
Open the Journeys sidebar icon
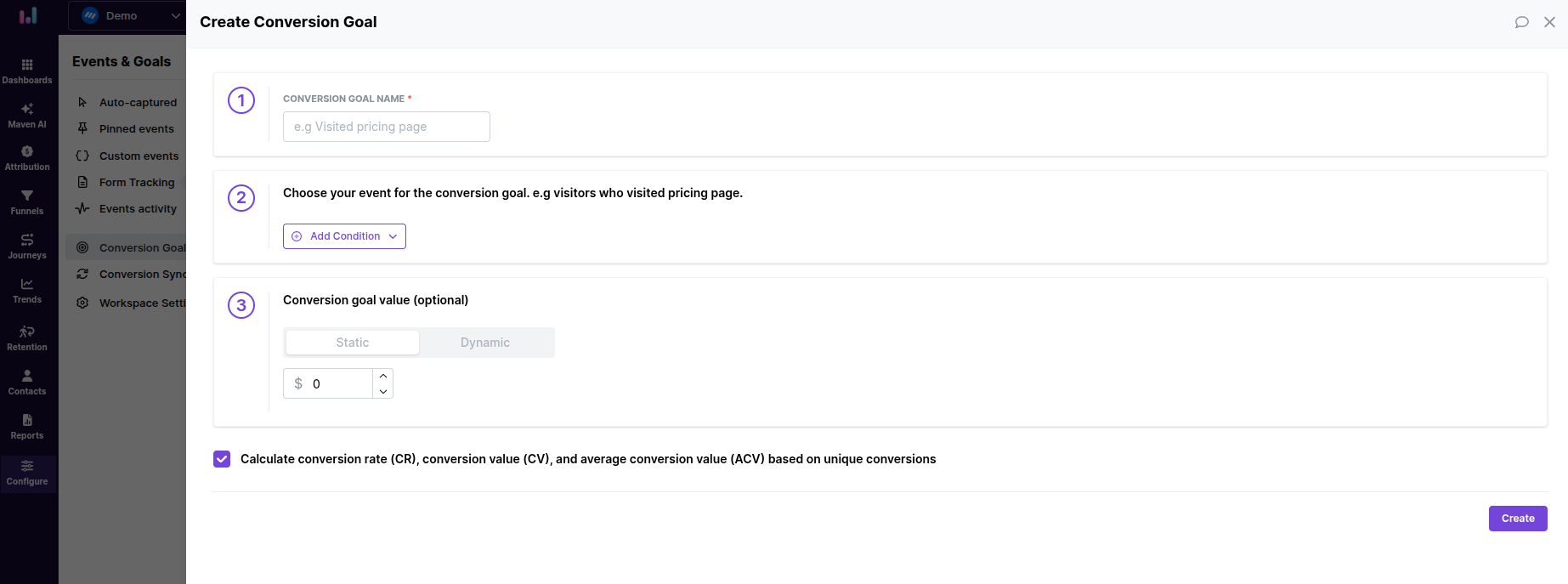(x=27, y=246)
